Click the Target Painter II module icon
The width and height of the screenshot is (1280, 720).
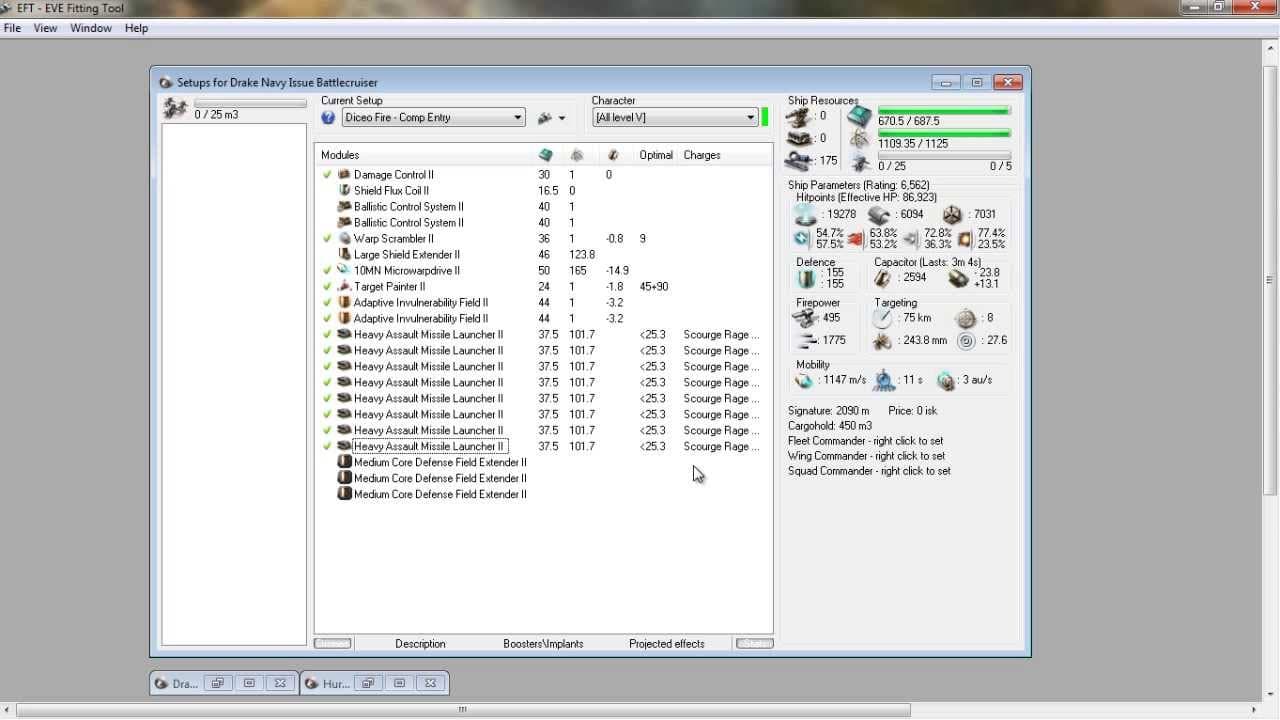point(344,286)
